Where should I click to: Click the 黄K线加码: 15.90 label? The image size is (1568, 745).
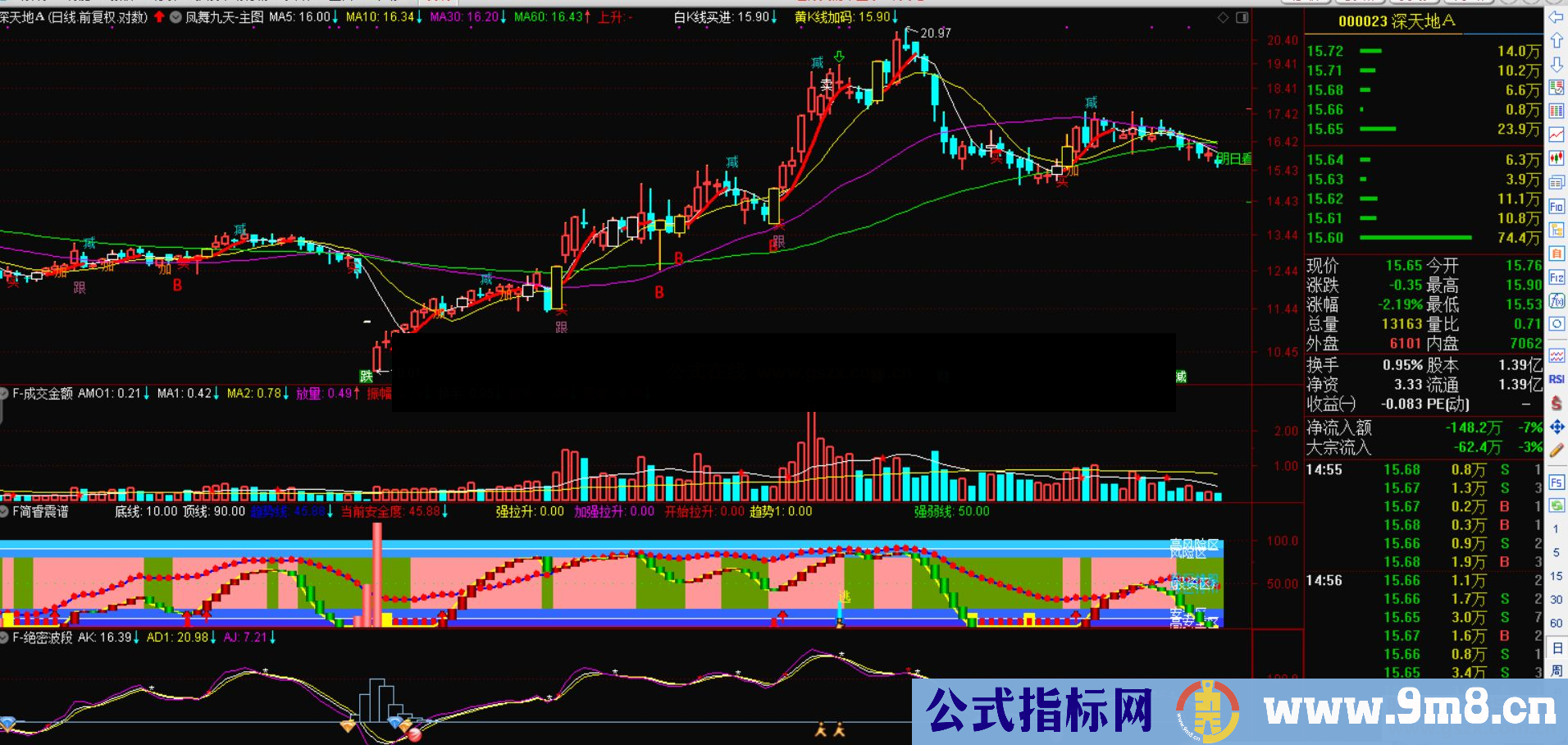[x=842, y=16]
